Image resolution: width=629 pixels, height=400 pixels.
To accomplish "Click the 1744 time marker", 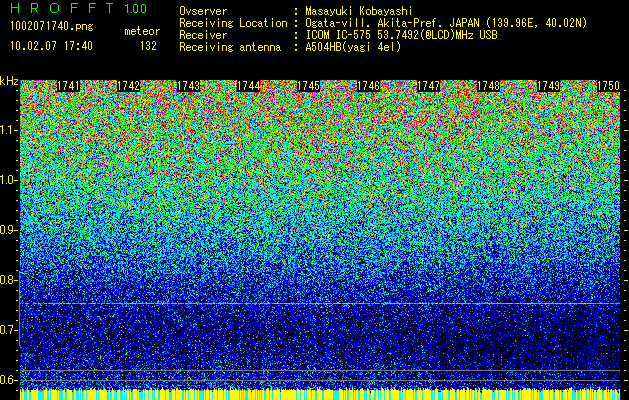I will click(249, 86).
